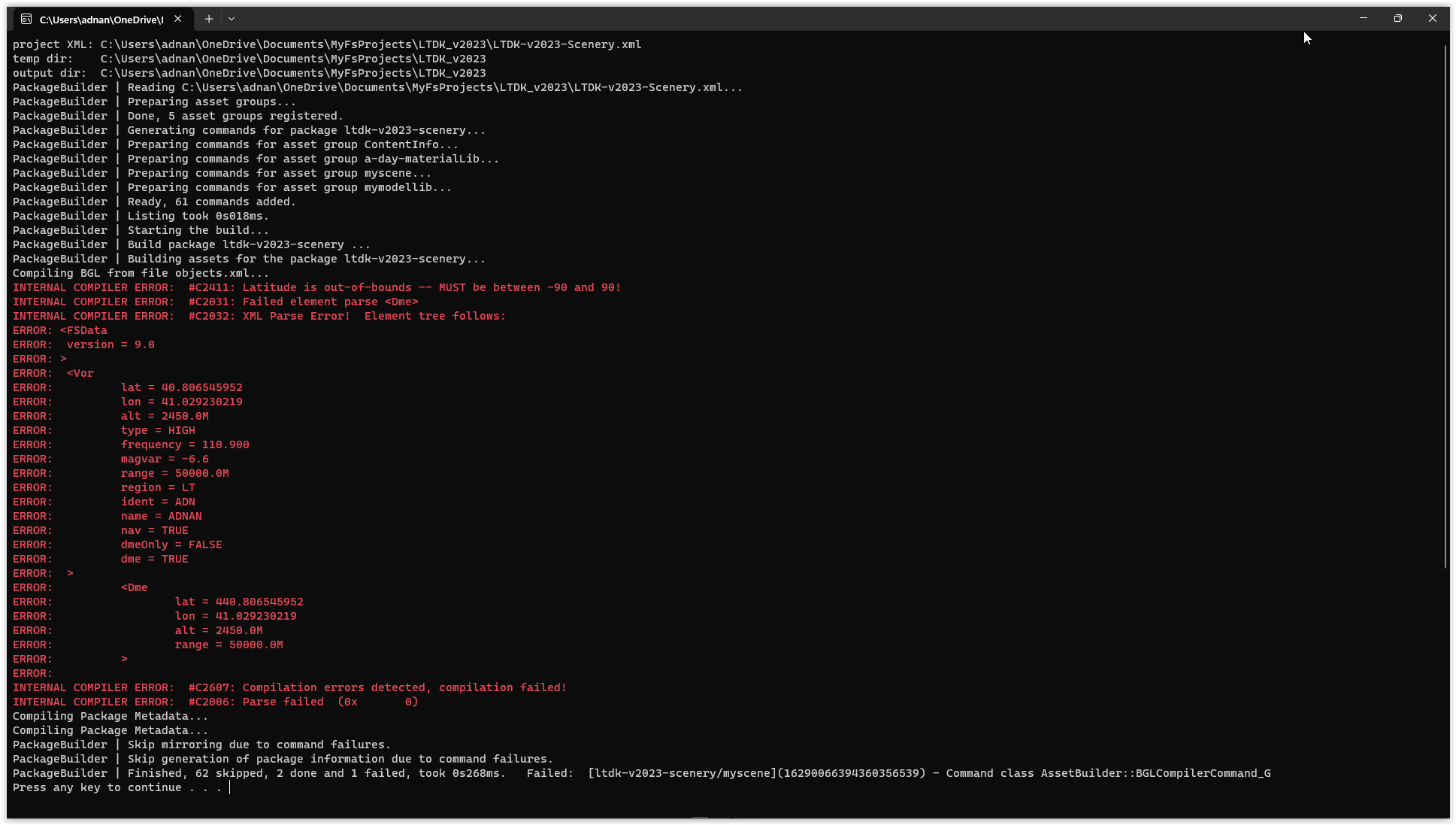
Task: Click the Build package ltdk-v2023-scenery line
Action: (x=189, y=244)
